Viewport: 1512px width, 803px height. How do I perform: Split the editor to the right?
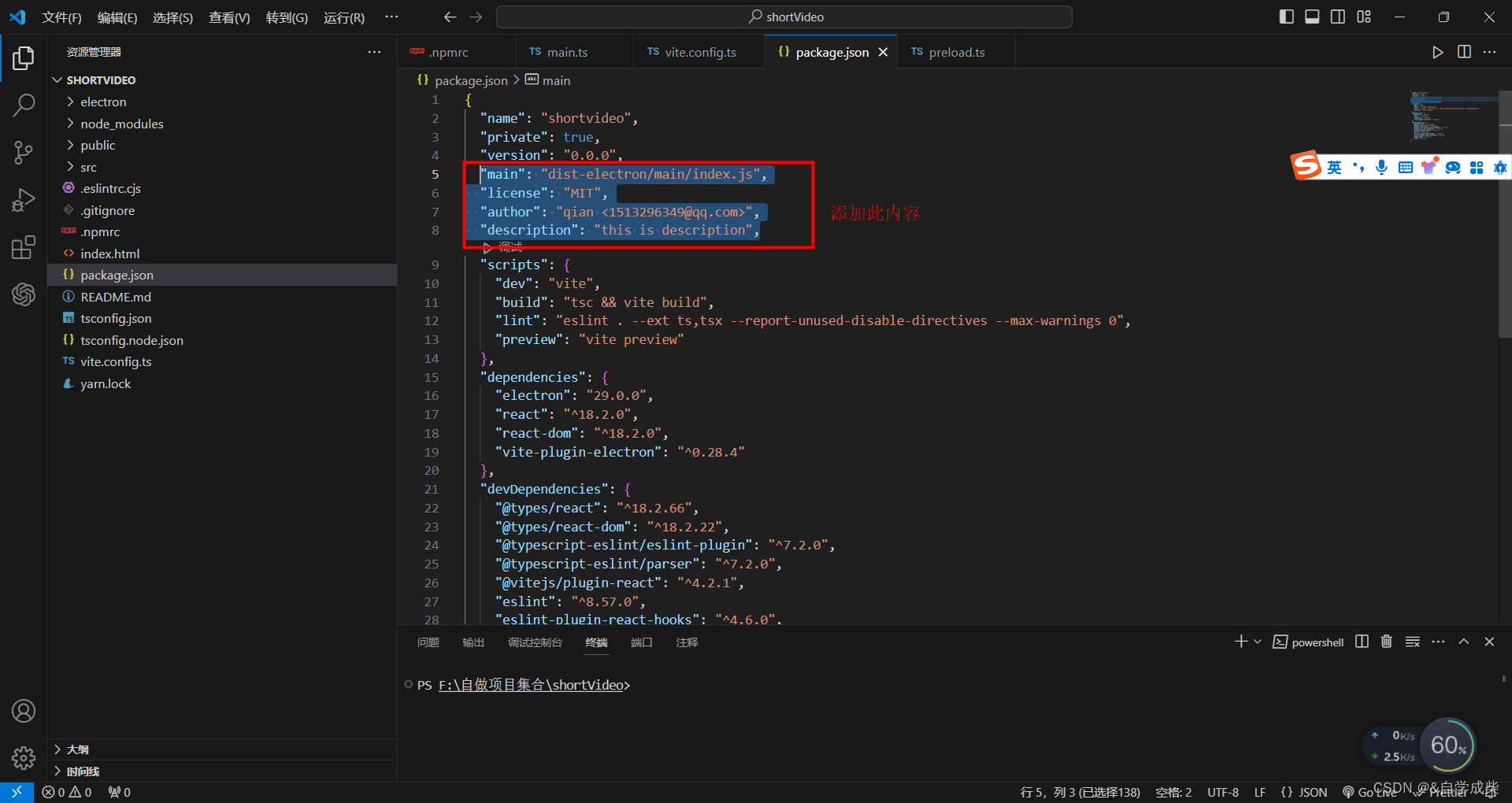pos(1464,52)
